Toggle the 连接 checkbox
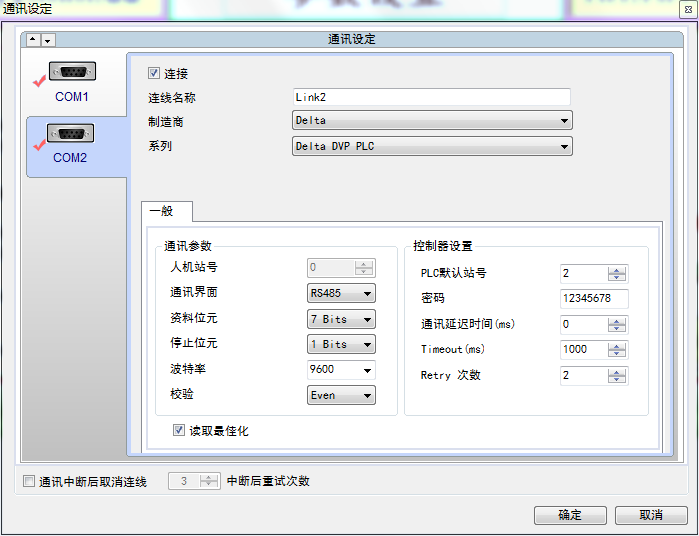The width and height of the screenshot is (699, 536). tap(154, 73)
